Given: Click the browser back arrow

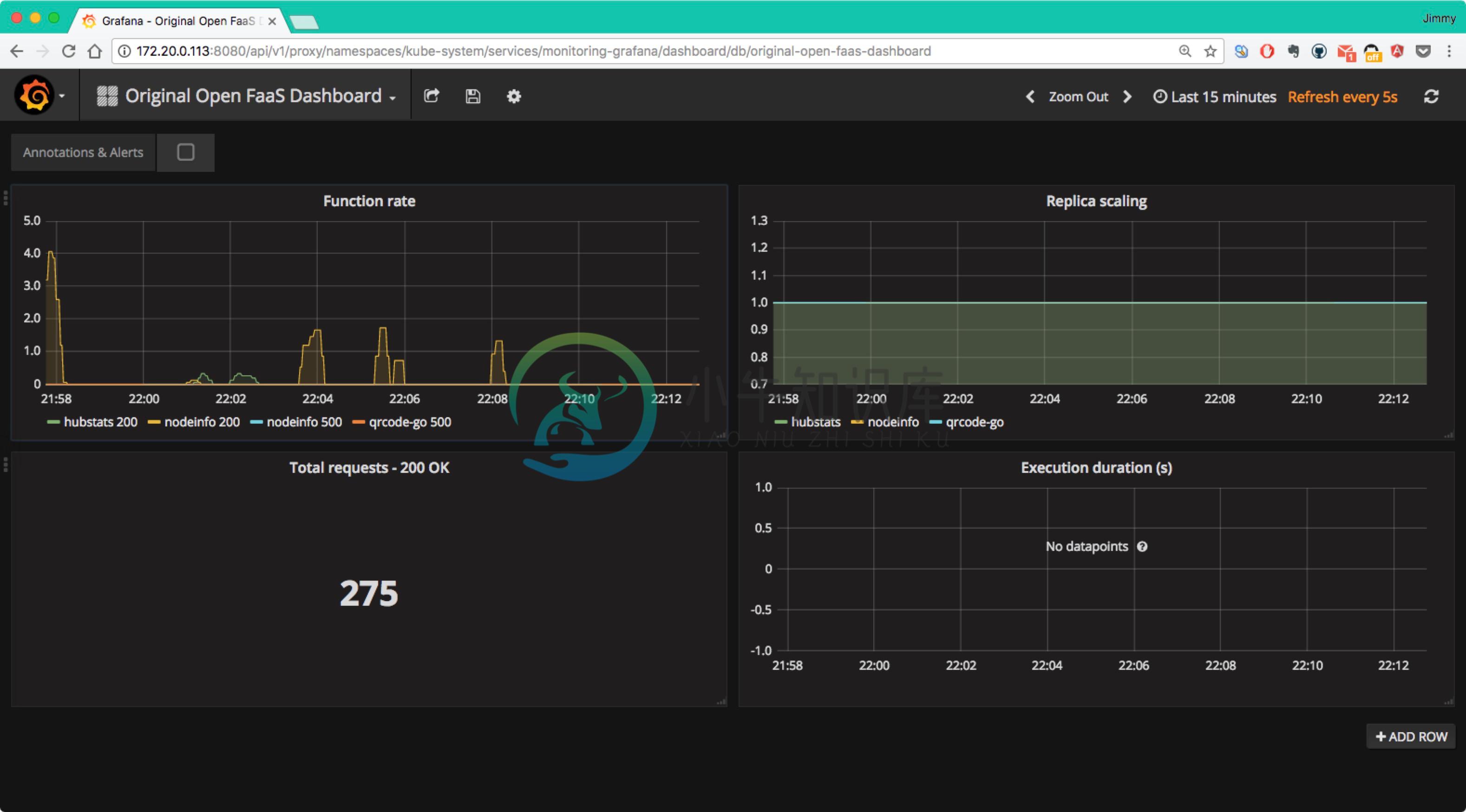Looking at the screenshot, I should (17, 51).
